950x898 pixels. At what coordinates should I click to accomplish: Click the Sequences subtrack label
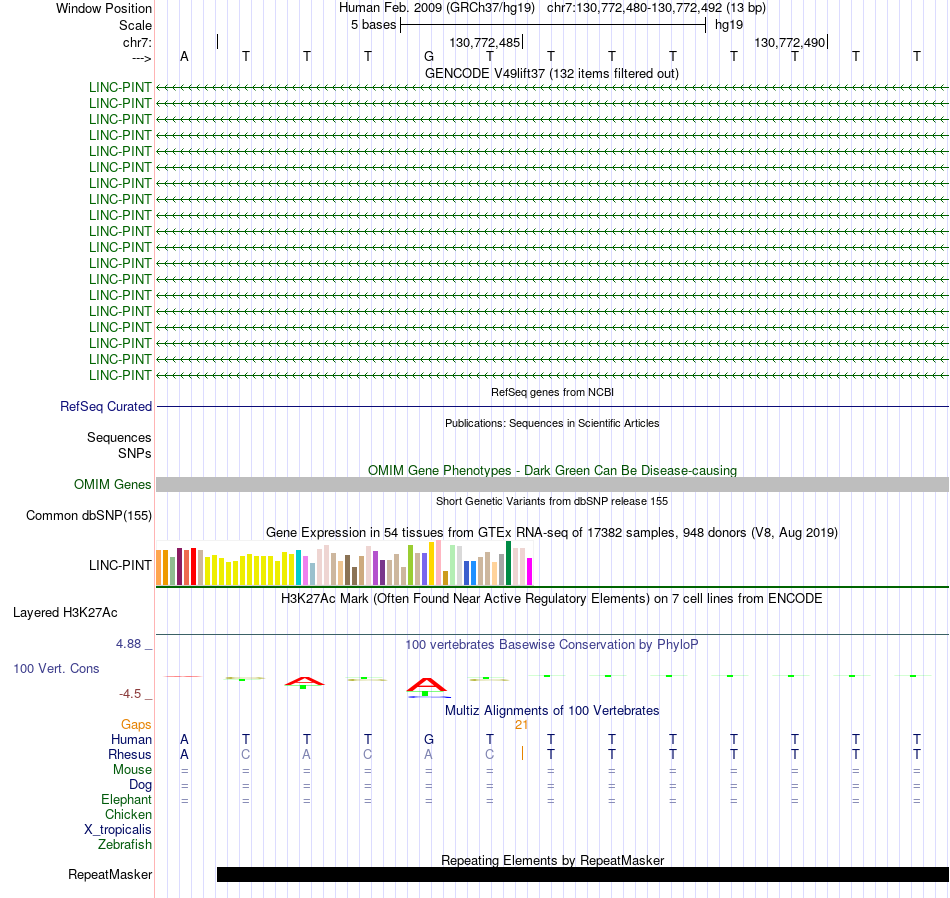[x=119, y=437]
